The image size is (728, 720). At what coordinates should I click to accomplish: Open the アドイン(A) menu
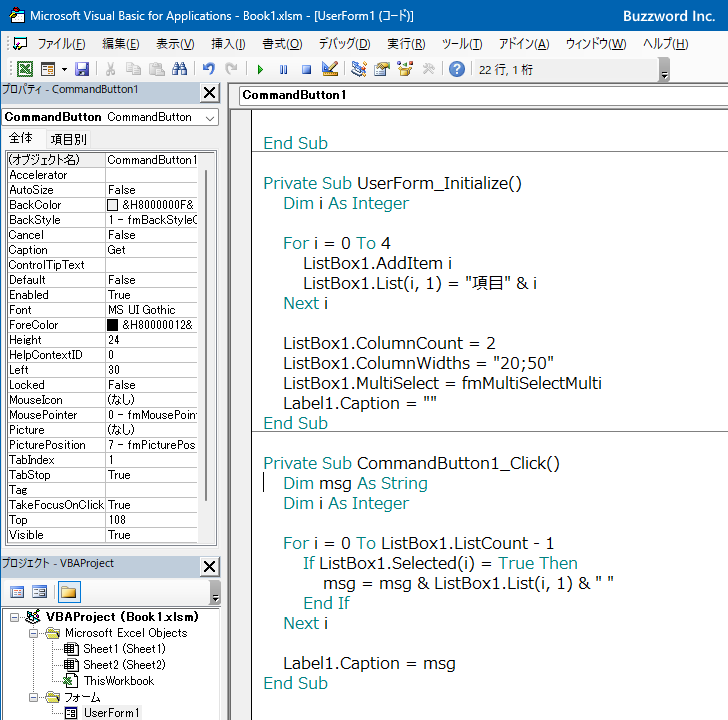click(524, 44)
